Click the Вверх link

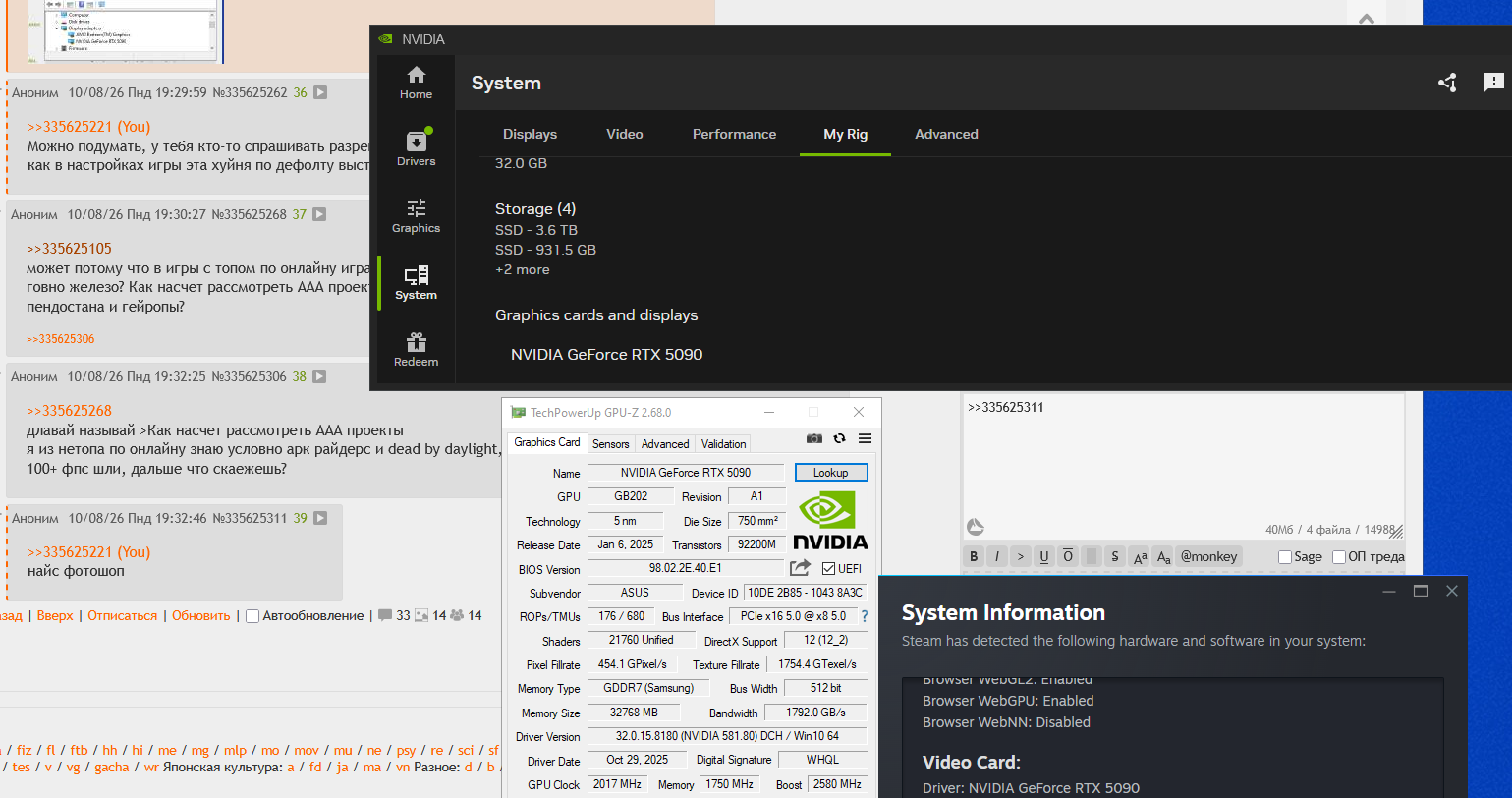coord(55,616)
